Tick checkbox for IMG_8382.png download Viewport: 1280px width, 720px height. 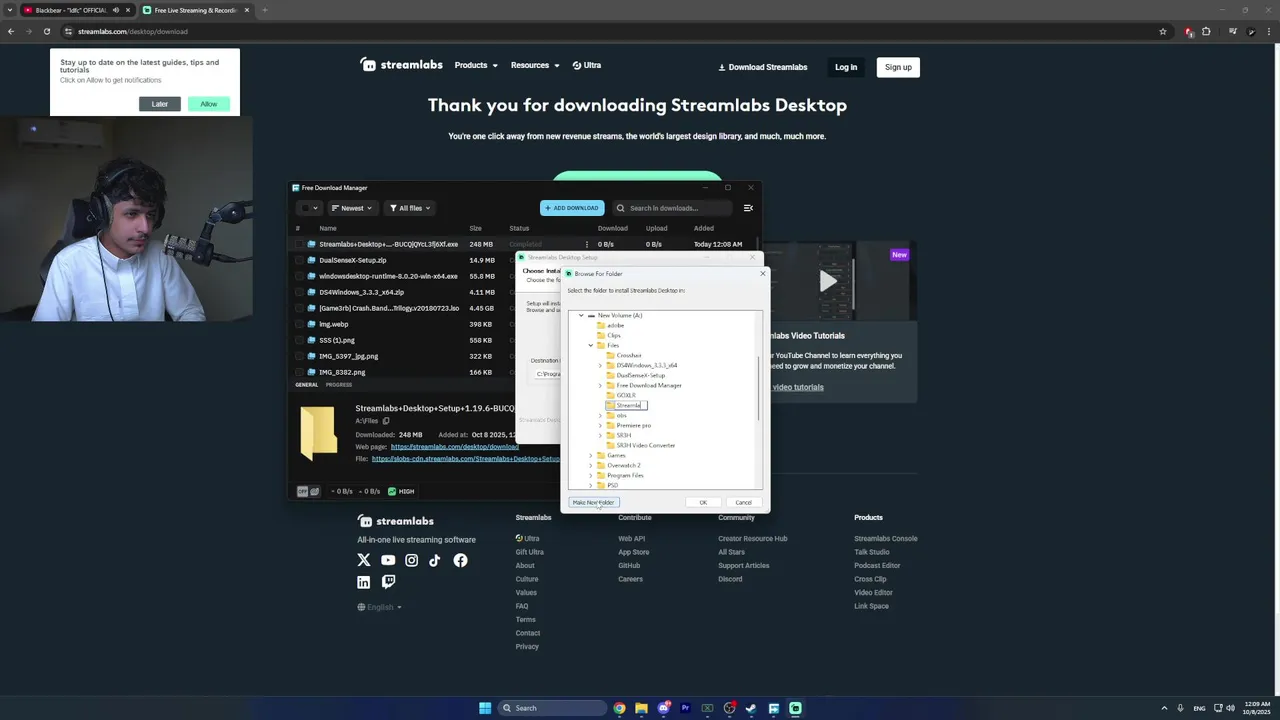click(298, 372)
